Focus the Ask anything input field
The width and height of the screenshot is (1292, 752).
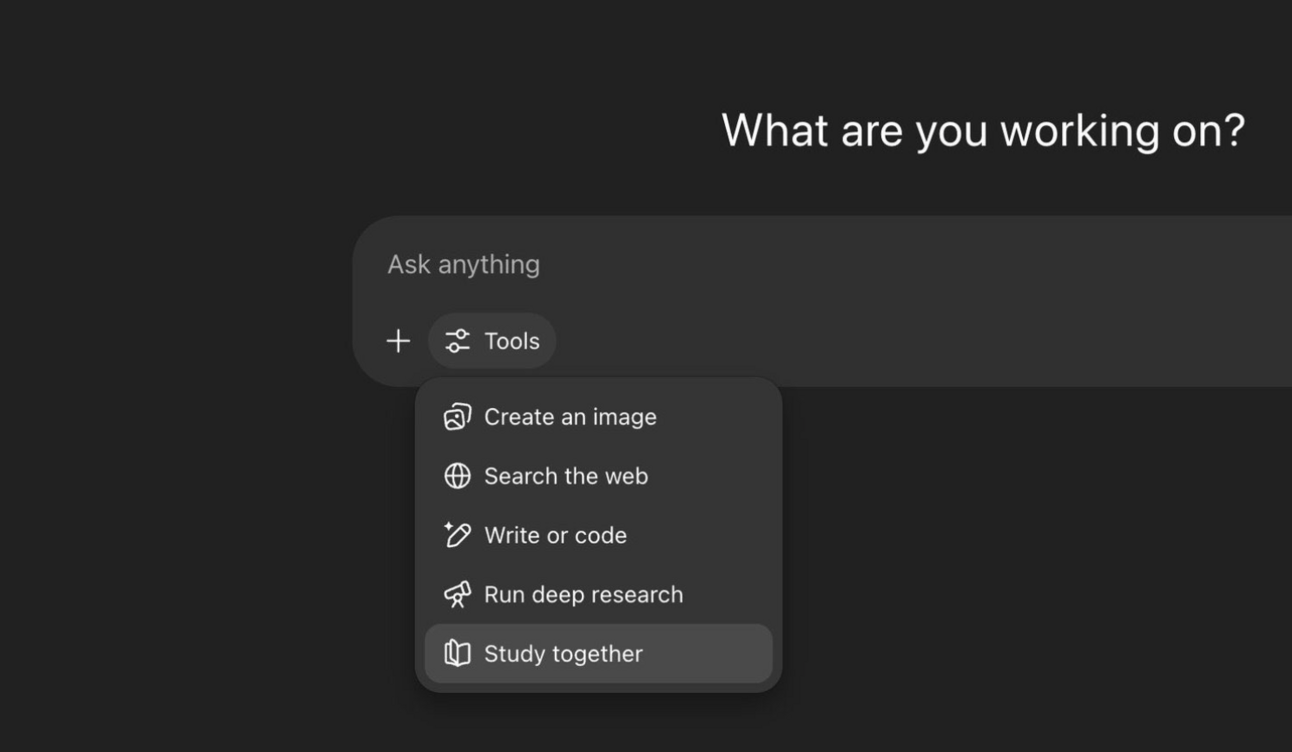pyautogui.click(x=700, y=264)
